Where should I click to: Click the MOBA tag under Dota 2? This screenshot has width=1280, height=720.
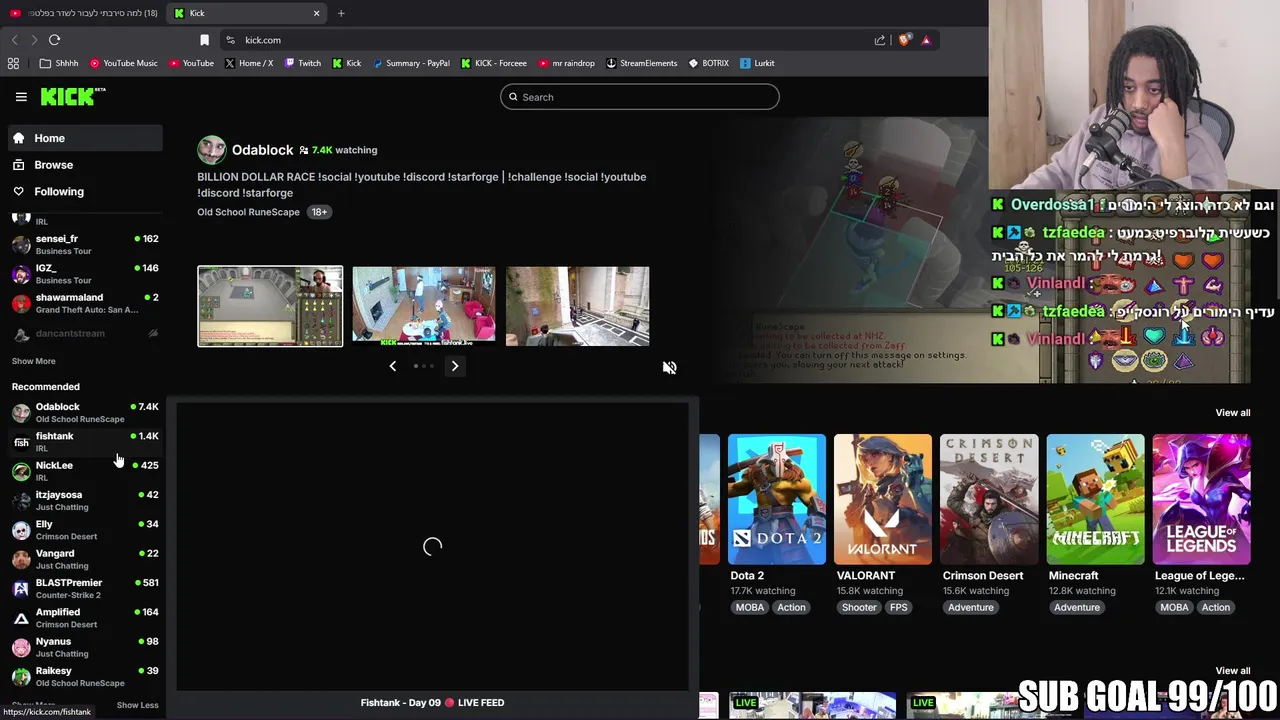pos(749,607)
